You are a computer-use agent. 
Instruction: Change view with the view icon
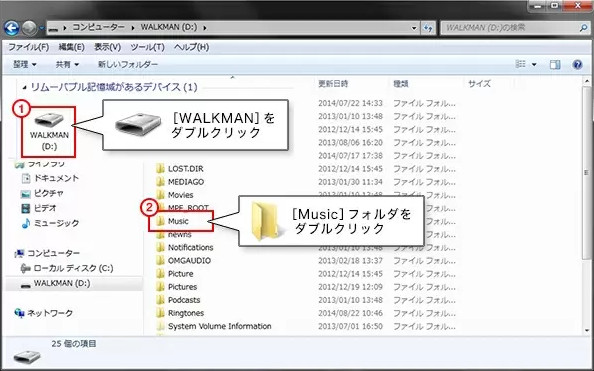pyautogui.click(x=521, y=64)
